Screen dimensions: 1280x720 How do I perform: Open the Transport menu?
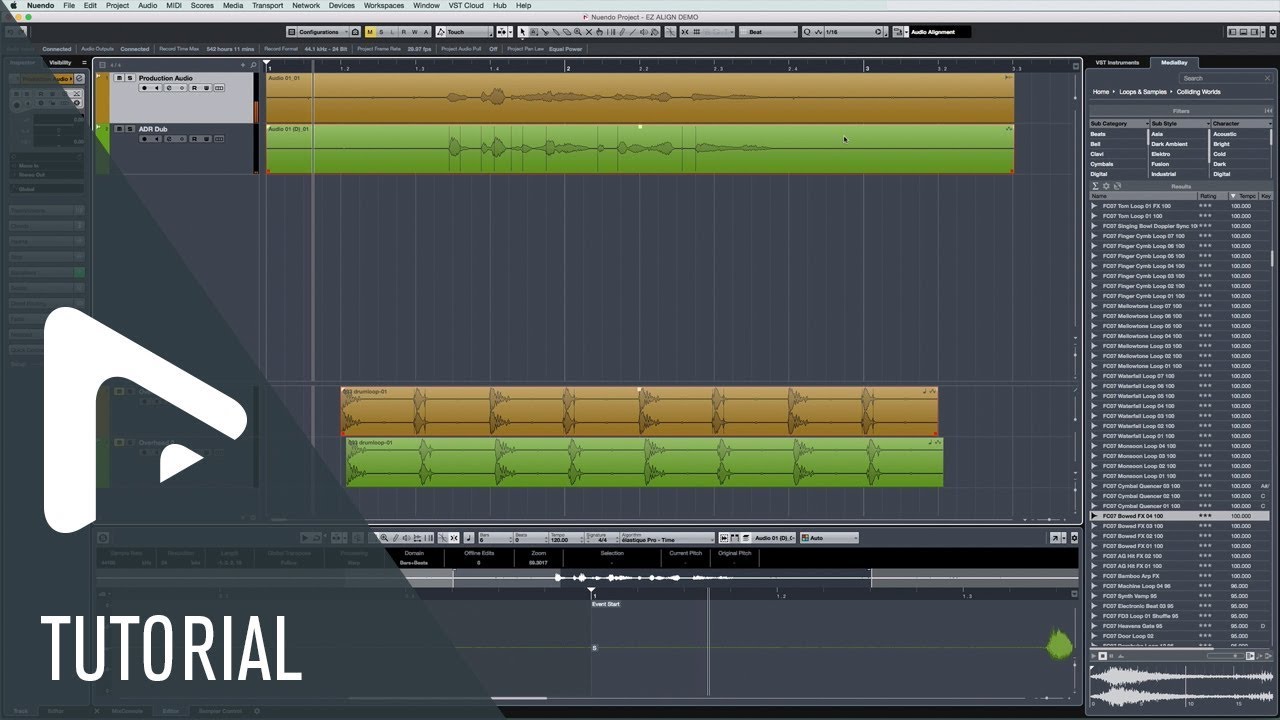coord(267,5)
